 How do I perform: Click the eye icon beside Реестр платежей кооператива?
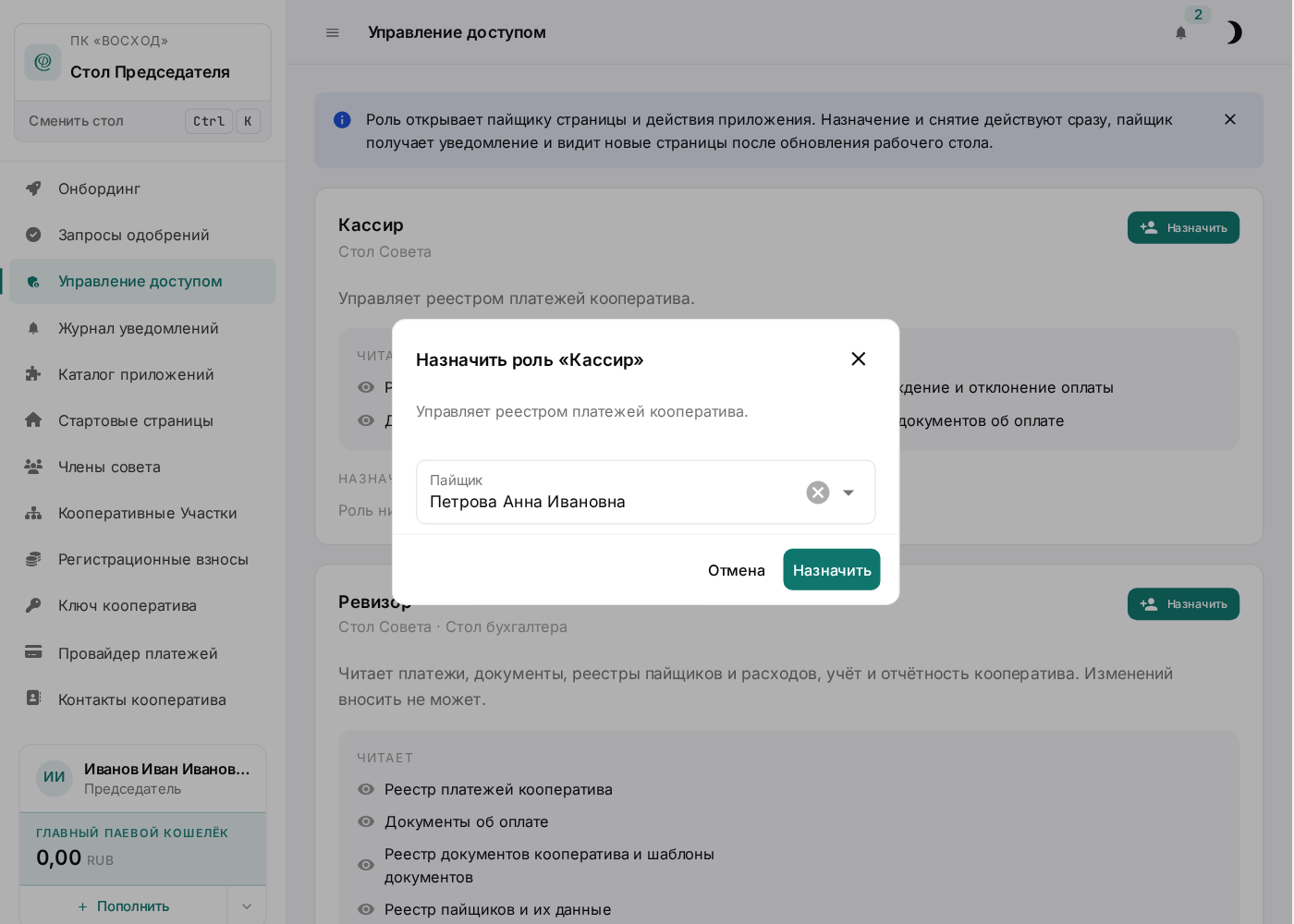(366, 789)
